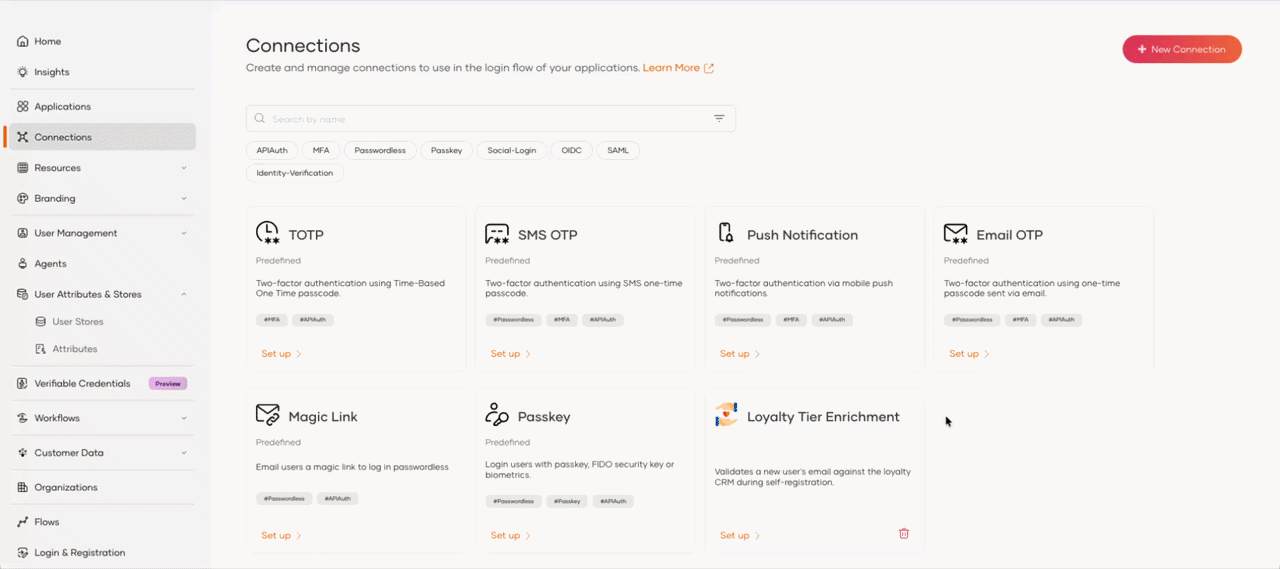Click the #Passkey tag on Passkey card
This screenshot has width=1280, height=569.
[566, 501]
